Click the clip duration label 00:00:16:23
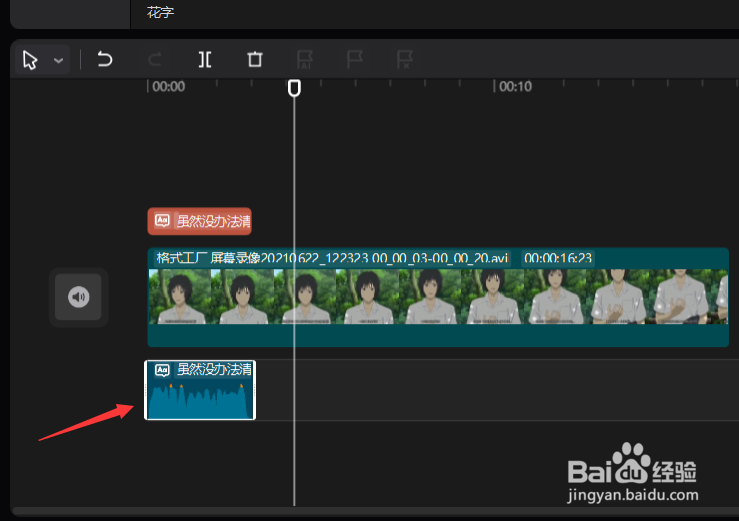739x521 pixels. pos(558,258)
